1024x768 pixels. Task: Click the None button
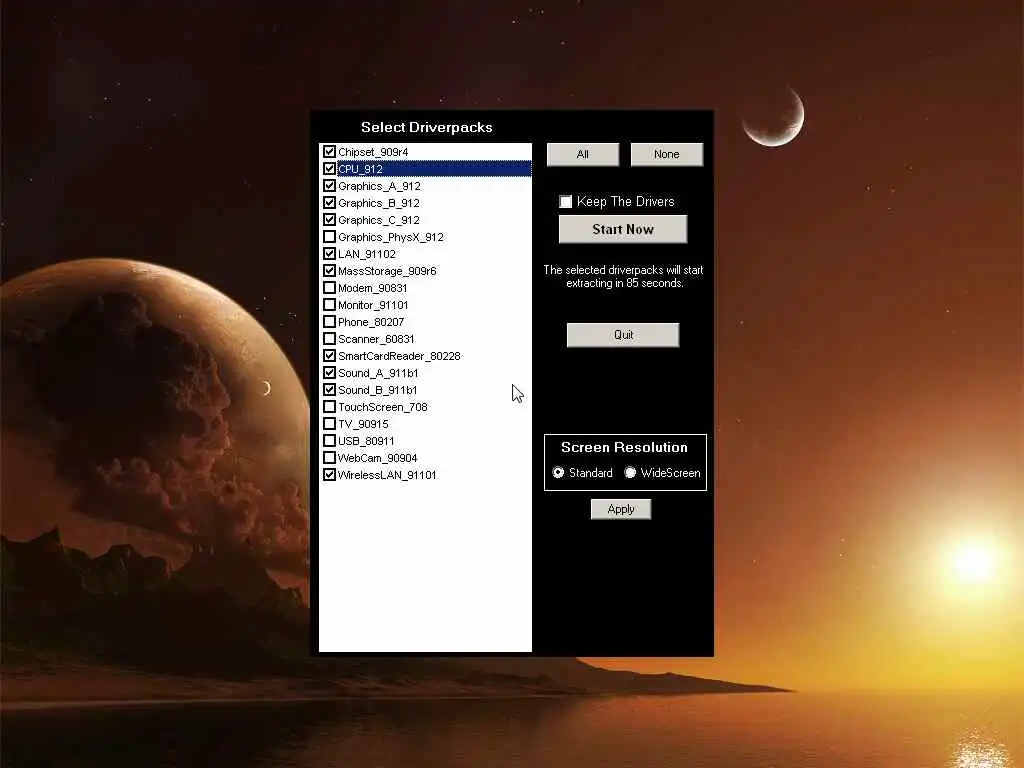667,154
